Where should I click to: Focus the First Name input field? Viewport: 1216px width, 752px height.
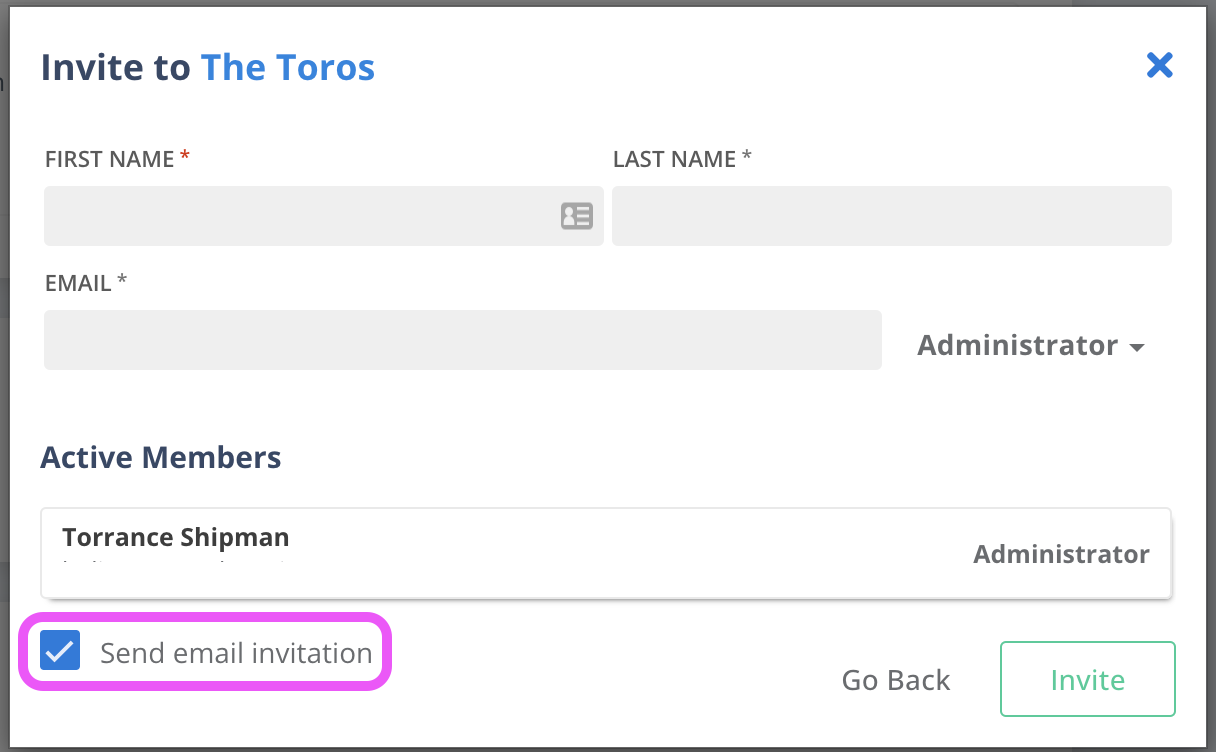[x=300, y=216]
